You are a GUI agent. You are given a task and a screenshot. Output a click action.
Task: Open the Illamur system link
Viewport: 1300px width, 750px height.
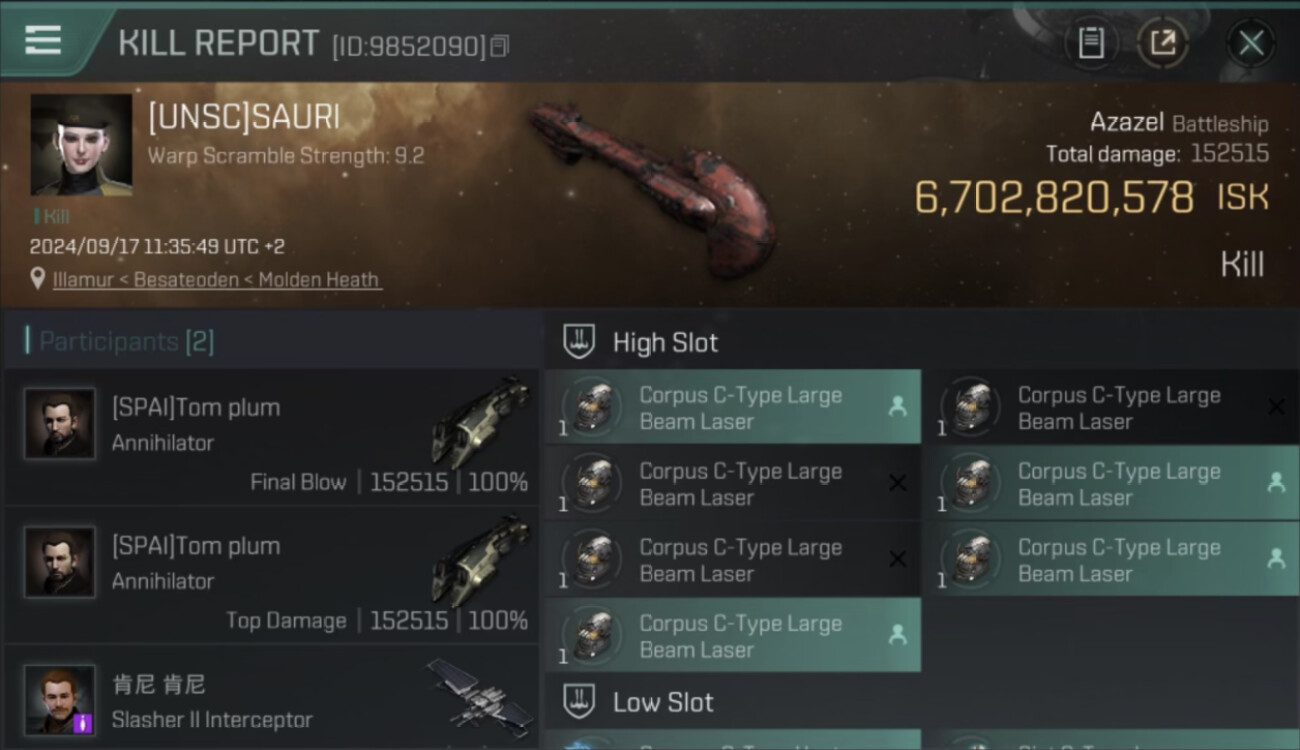[84, 280]
